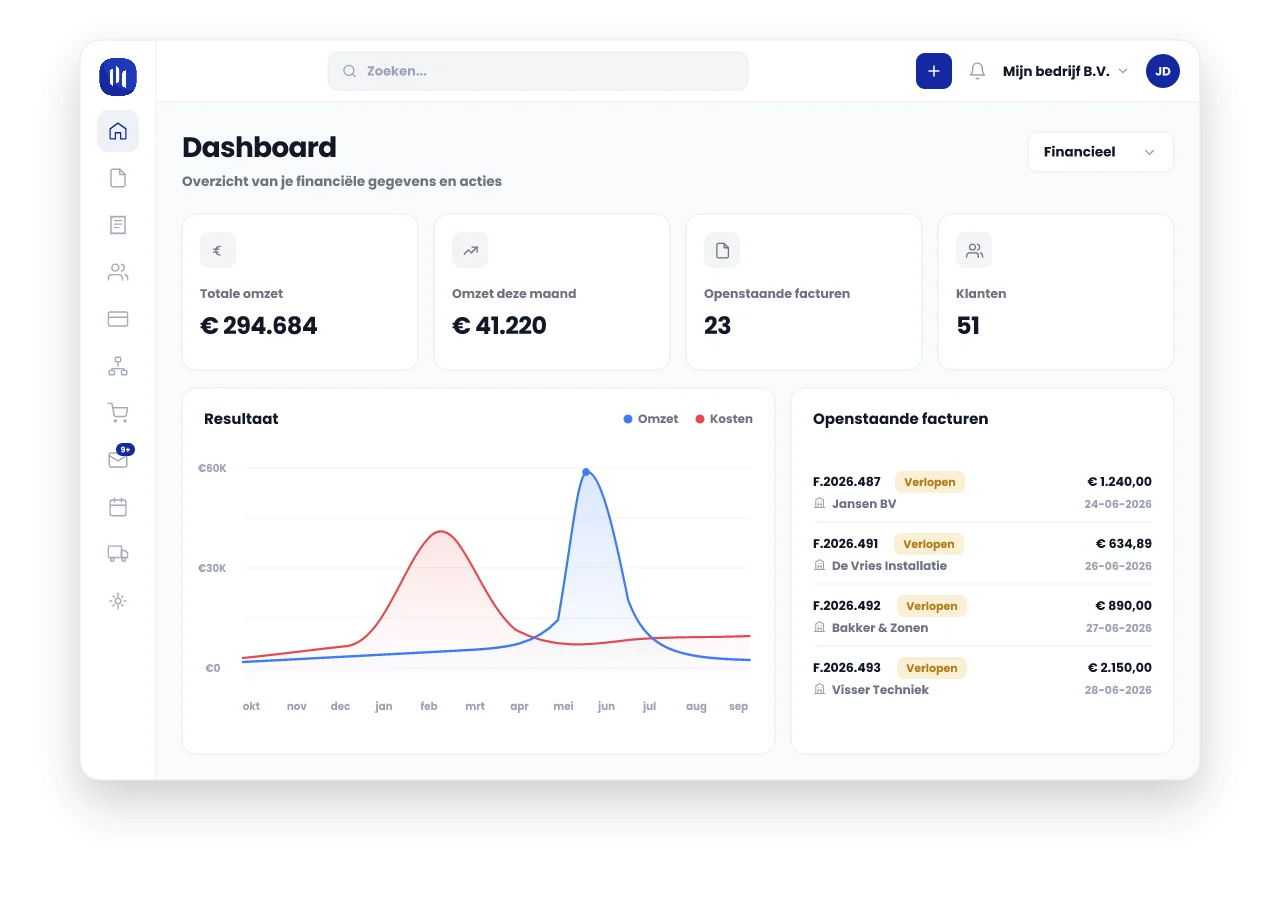Open the calendar icon in sidebar
This screenshot has width=1280, height=900.
[x=118, y=507]
